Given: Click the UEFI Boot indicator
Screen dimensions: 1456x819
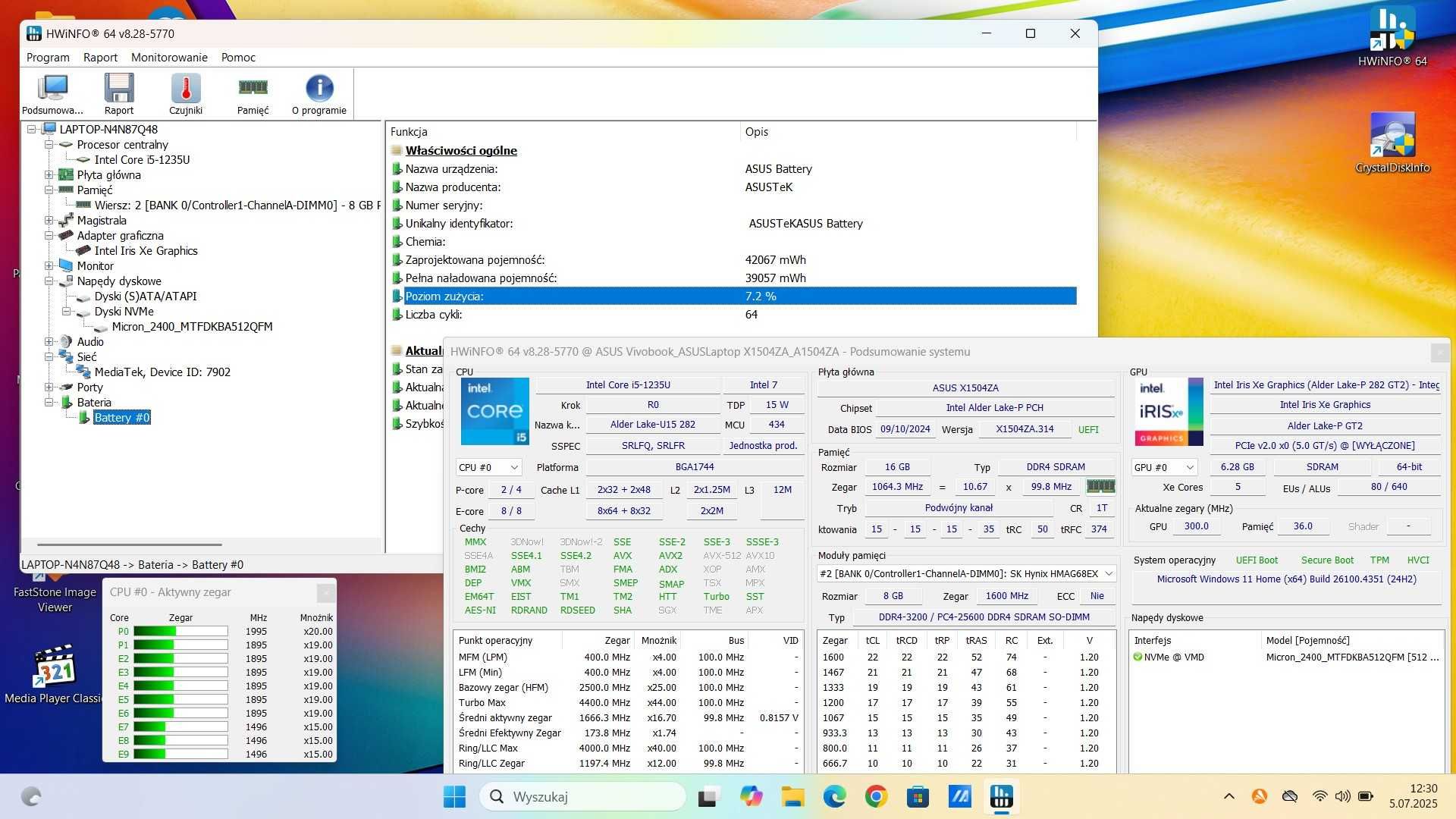Looking at the screenshot, I should pos(1257,560).
